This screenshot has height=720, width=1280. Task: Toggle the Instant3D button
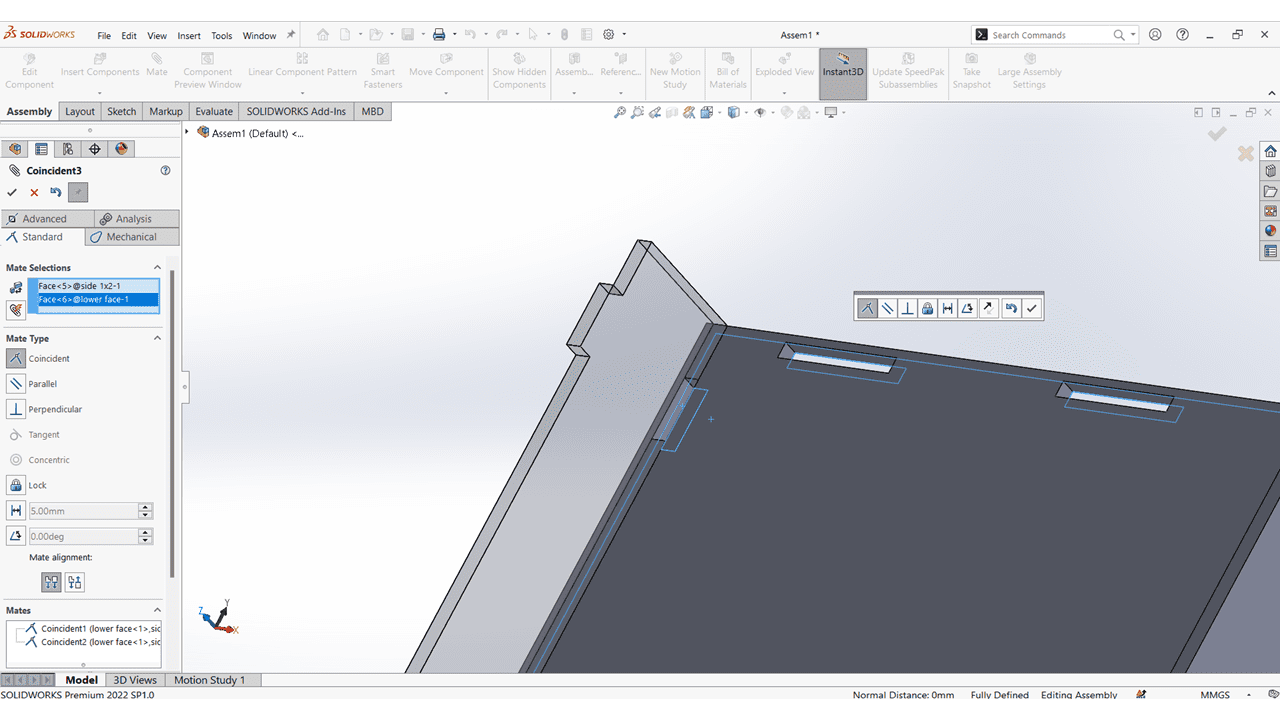point(842,73)
